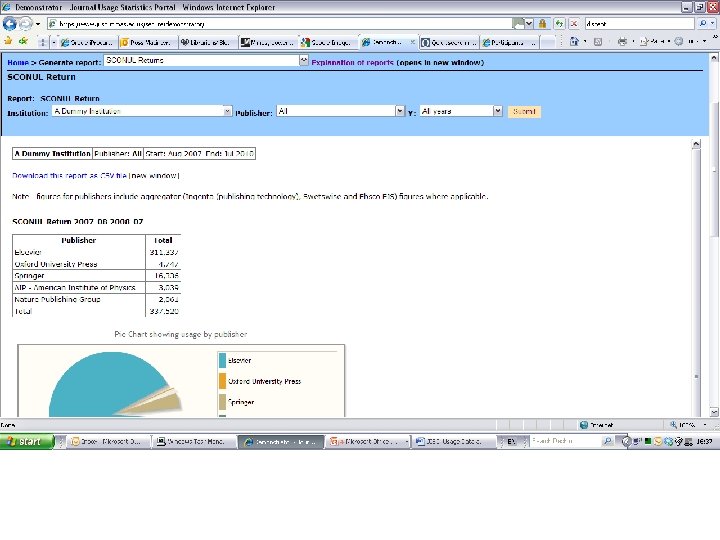Viewport: 720px width, 540px height.
Task: Switch to the Press Machine browser tab
Action: pyautogui.click(x=148, y=42)
